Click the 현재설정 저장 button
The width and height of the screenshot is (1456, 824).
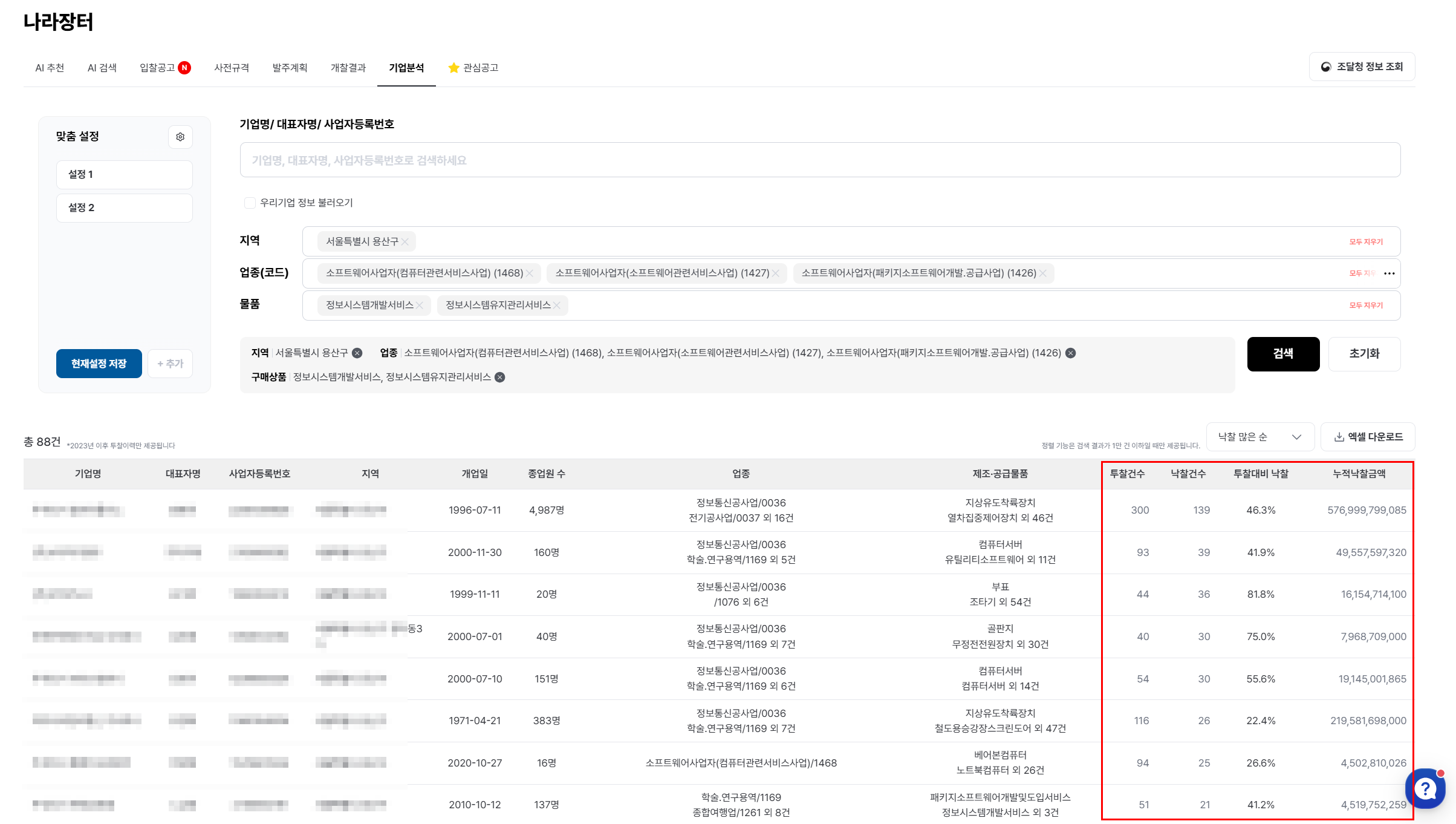[99, 364]
